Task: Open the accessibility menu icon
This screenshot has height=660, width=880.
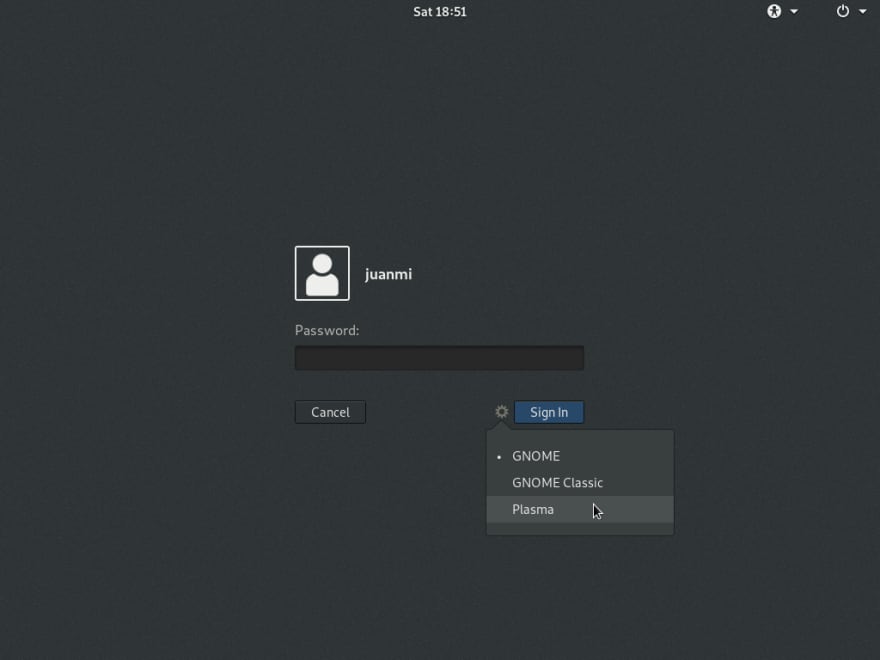Action: (774, 11)
